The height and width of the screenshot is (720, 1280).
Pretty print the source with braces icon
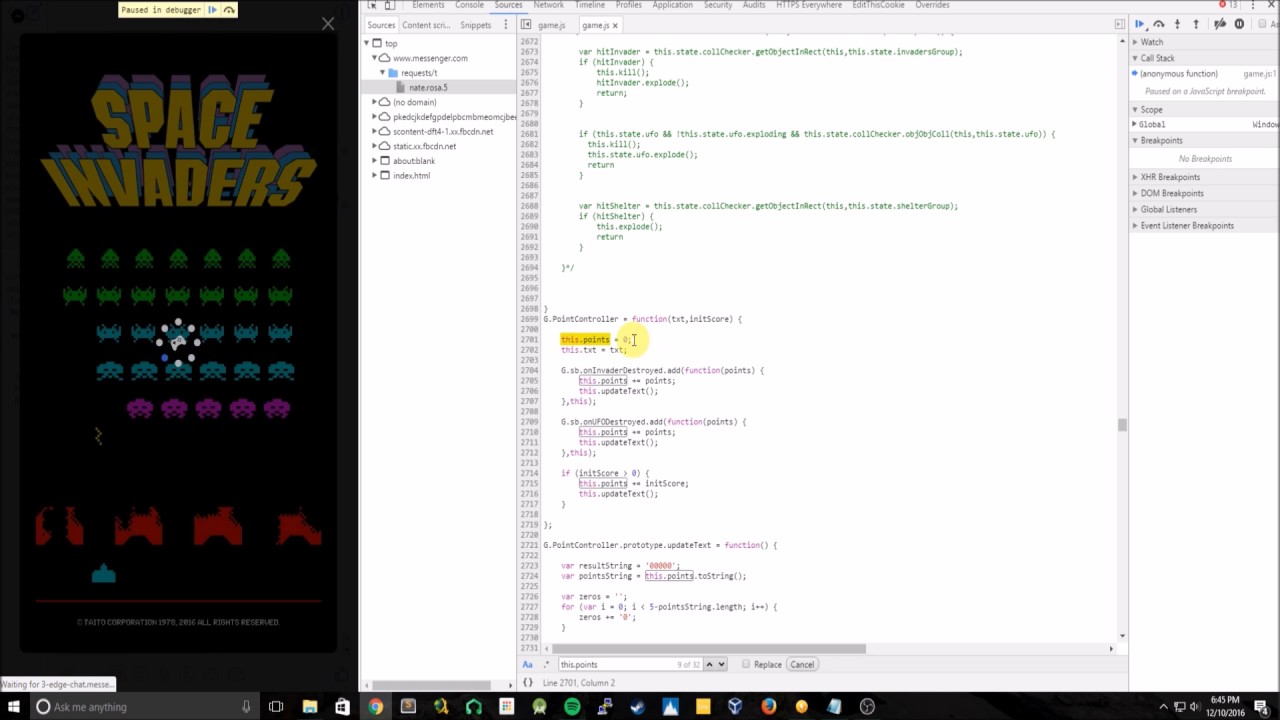[x=528, y=683]
